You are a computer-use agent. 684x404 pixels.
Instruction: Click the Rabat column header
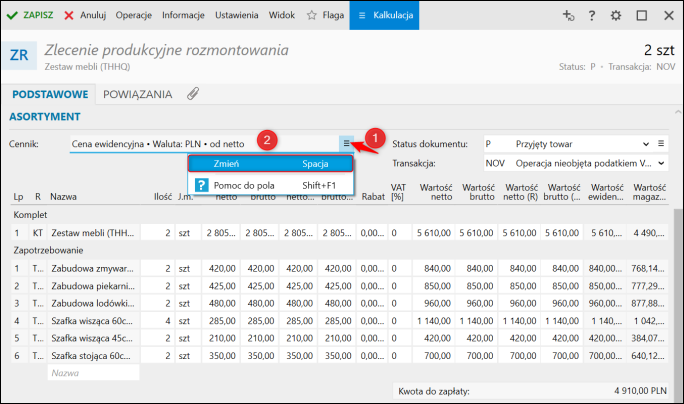coord(373,197)
